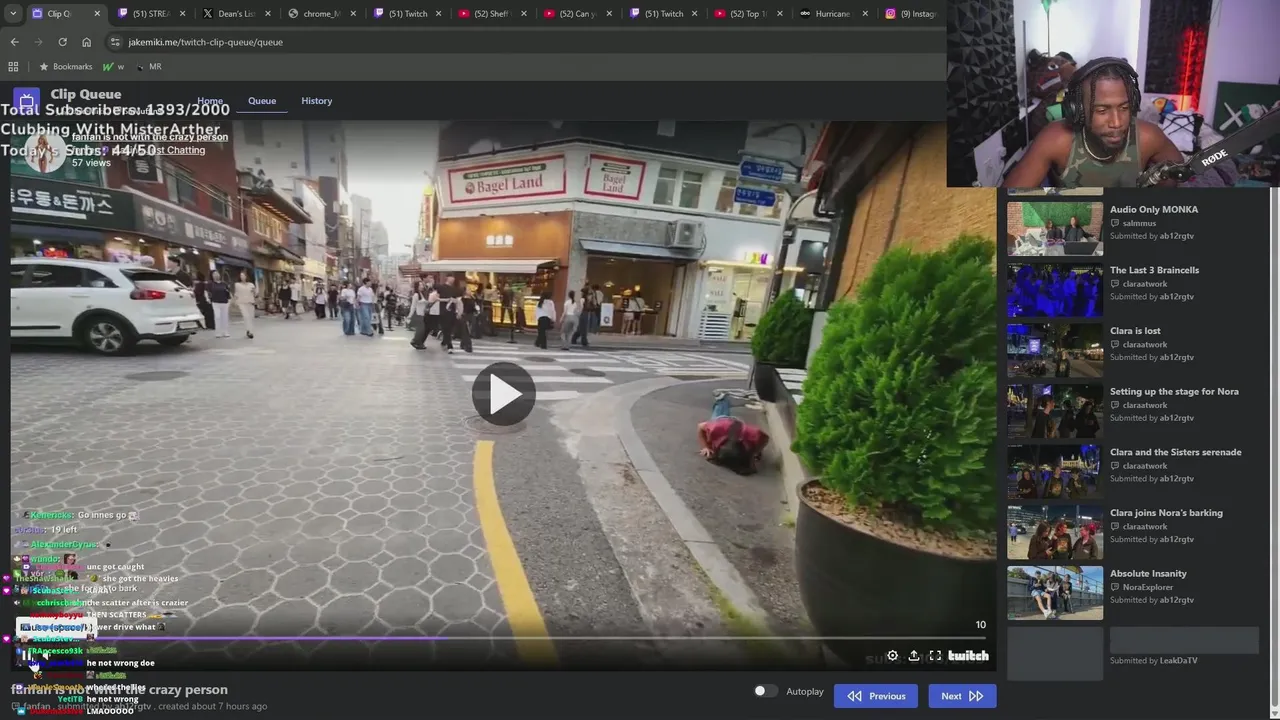Image resolution: width=1280 pixels, height=720 pixels.
Task: Open the MR bookmark
Action: (x=148, y=67)
